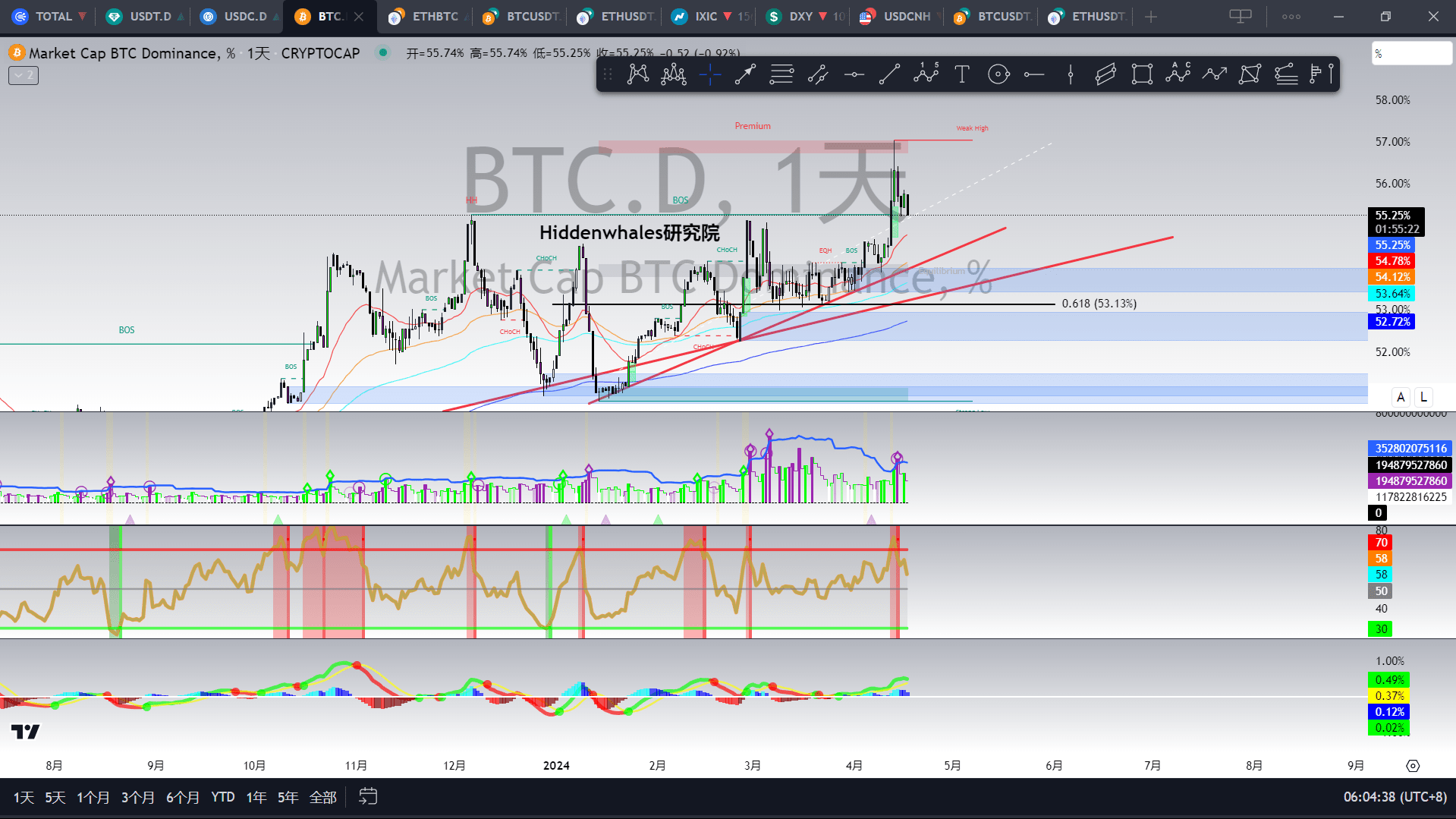Pick the horizontal line tool
The width and height of the screenshot is (1456, 819).
coord(854,74)
